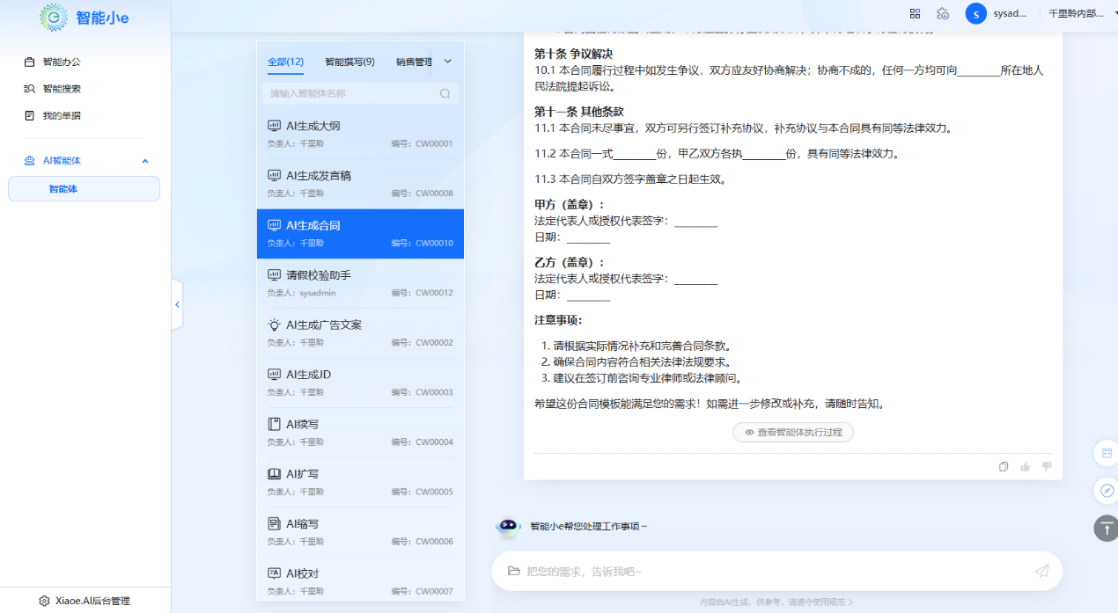Expand more agent category tabs chevron
The width and height of the screenshot is (1118, 613).
coord(447,62)
